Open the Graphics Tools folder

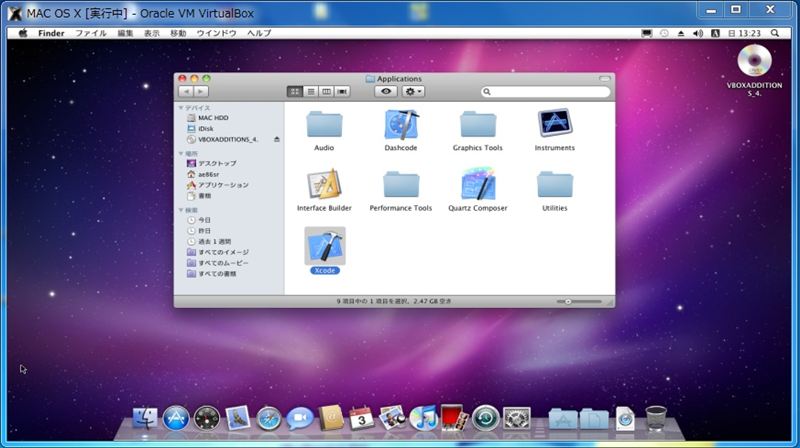[478, 124]
